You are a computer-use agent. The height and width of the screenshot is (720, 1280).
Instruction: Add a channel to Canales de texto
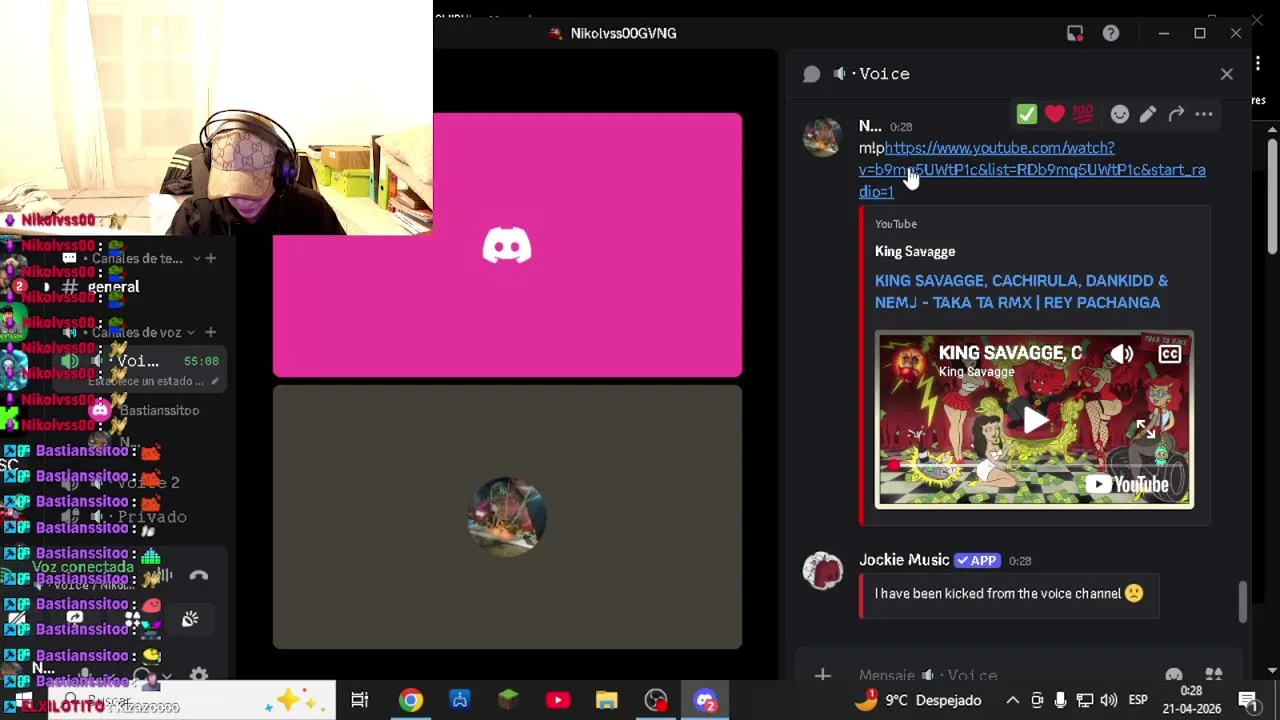point(210,258)
